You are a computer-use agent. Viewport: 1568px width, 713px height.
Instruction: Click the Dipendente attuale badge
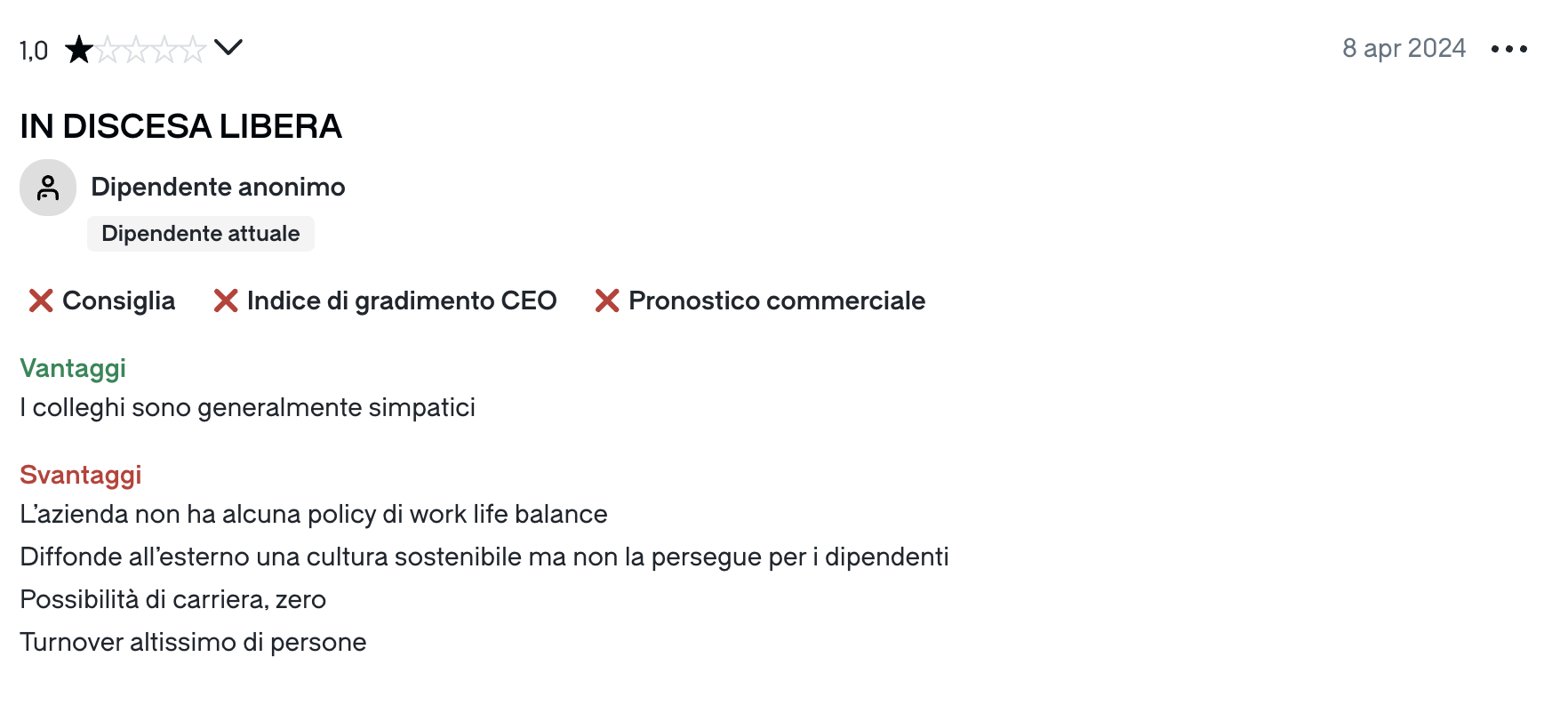201,234
